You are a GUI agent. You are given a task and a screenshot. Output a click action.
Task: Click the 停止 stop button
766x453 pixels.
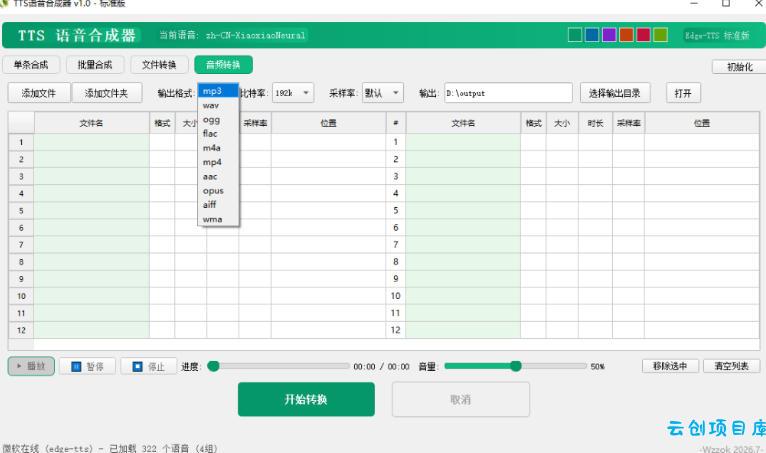[149, 366]
